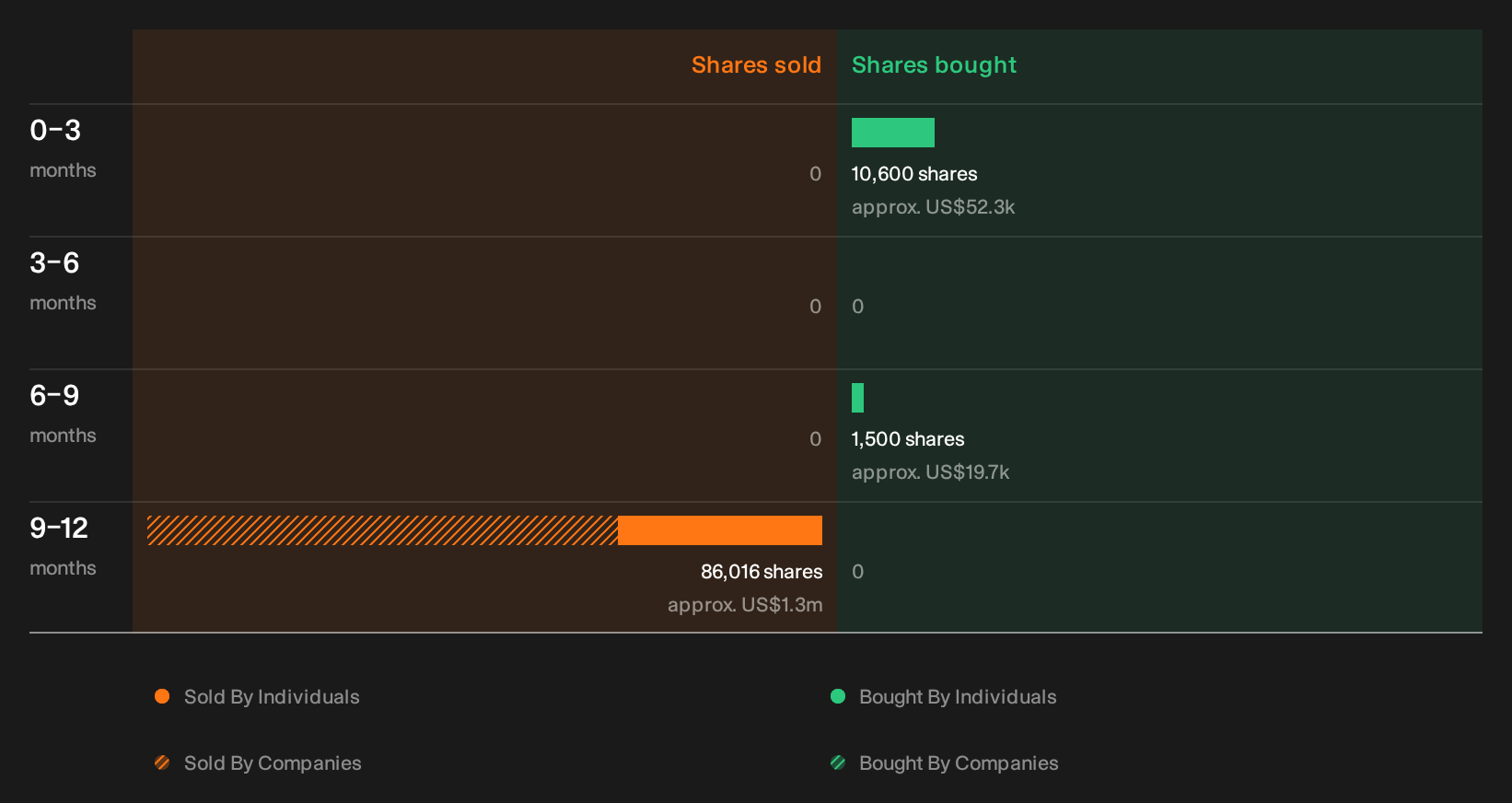Click the 6-9 months row label
This screenshot has height=803, width=1512.
(x=63, y=413)
